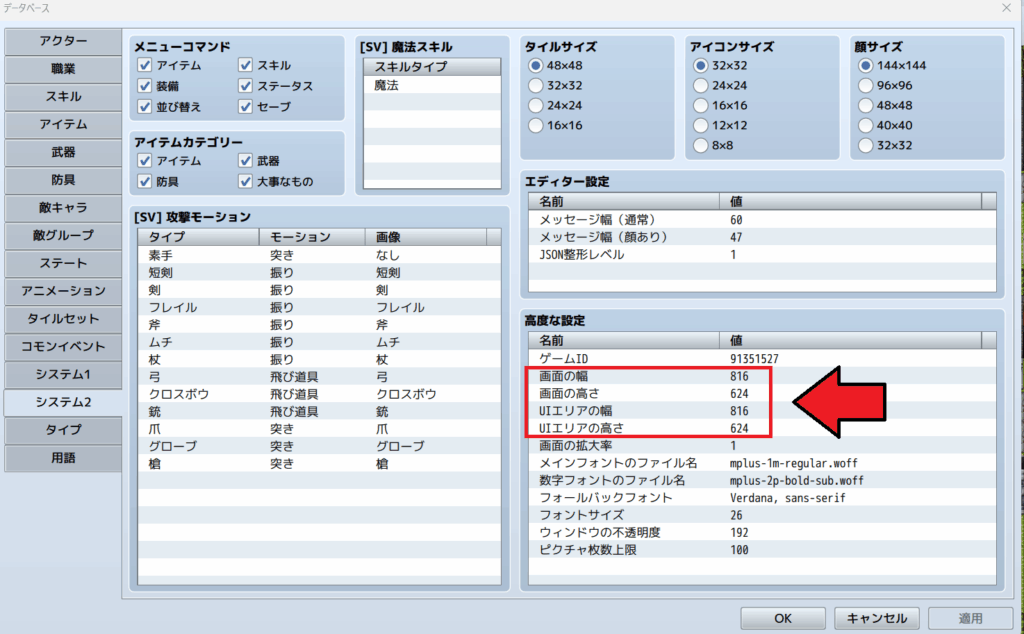Select the 槍 attack motion row
Viewport: 1024px width, 634px height.
319,464
